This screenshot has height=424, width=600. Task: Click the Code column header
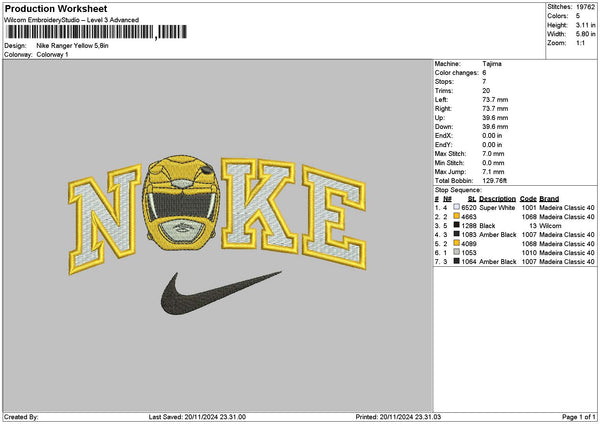pyautogui.click(x=528, y=199)
